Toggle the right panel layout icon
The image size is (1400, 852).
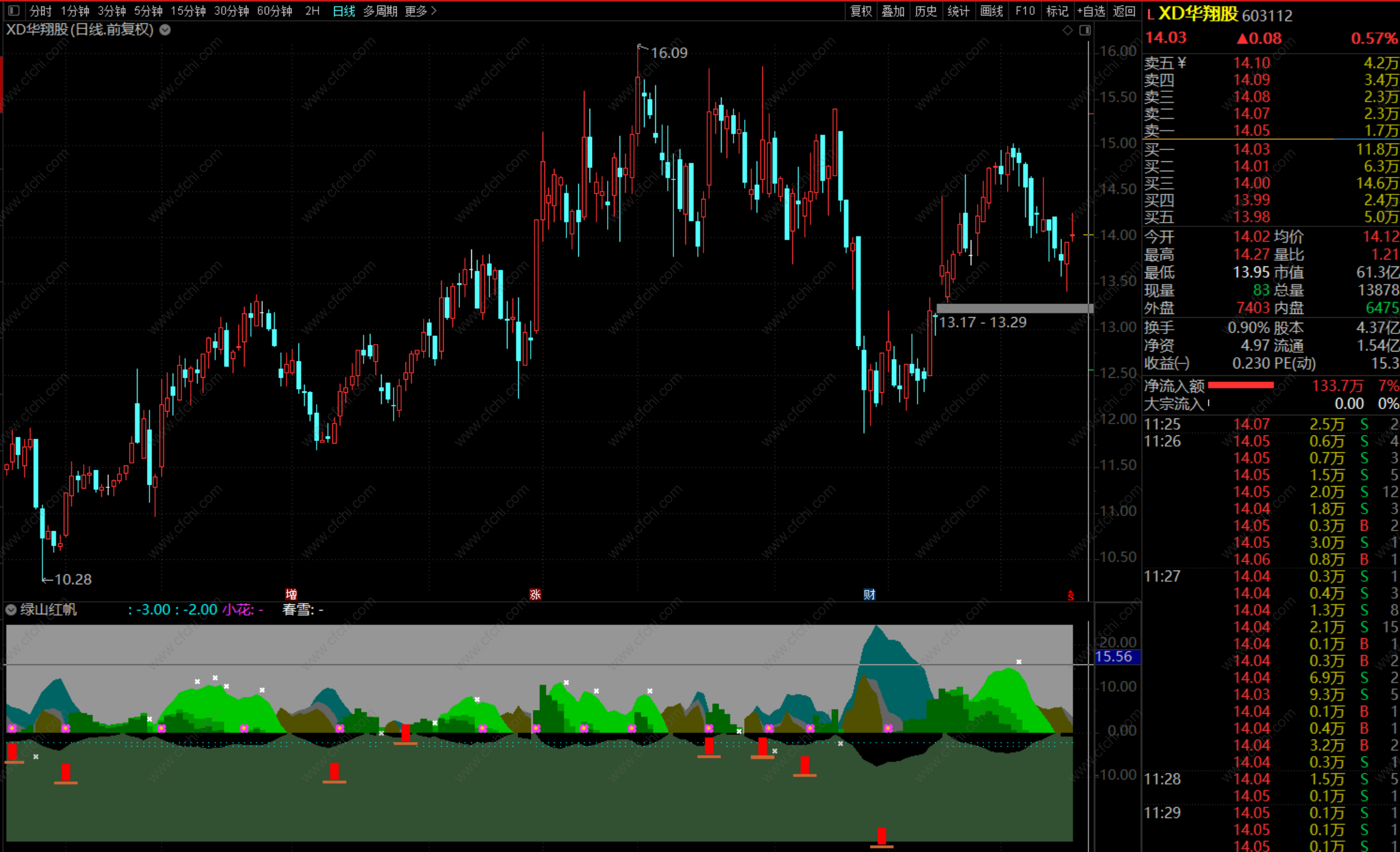point(1085,30)
